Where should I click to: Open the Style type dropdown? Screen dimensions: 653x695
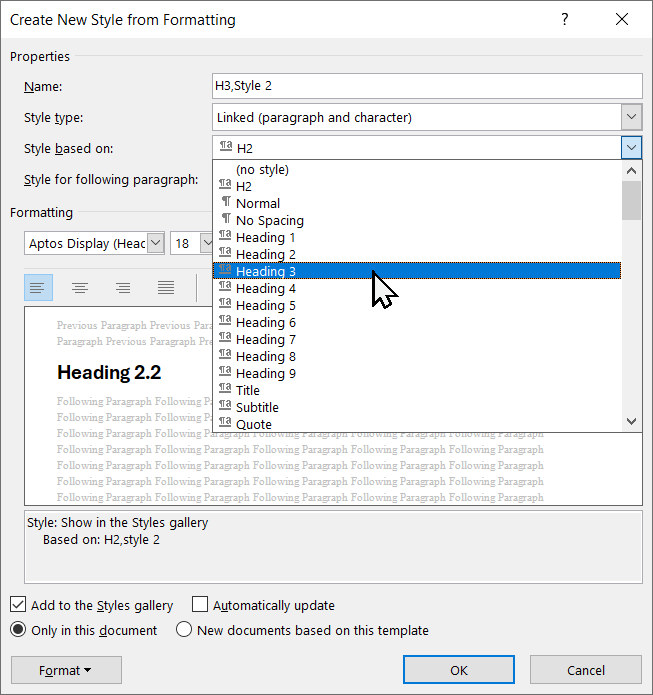pos(631,117)
